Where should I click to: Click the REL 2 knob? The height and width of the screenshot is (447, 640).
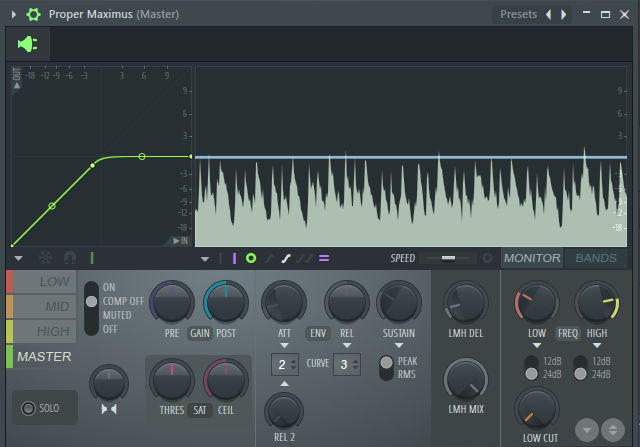[x=284, y=411]
